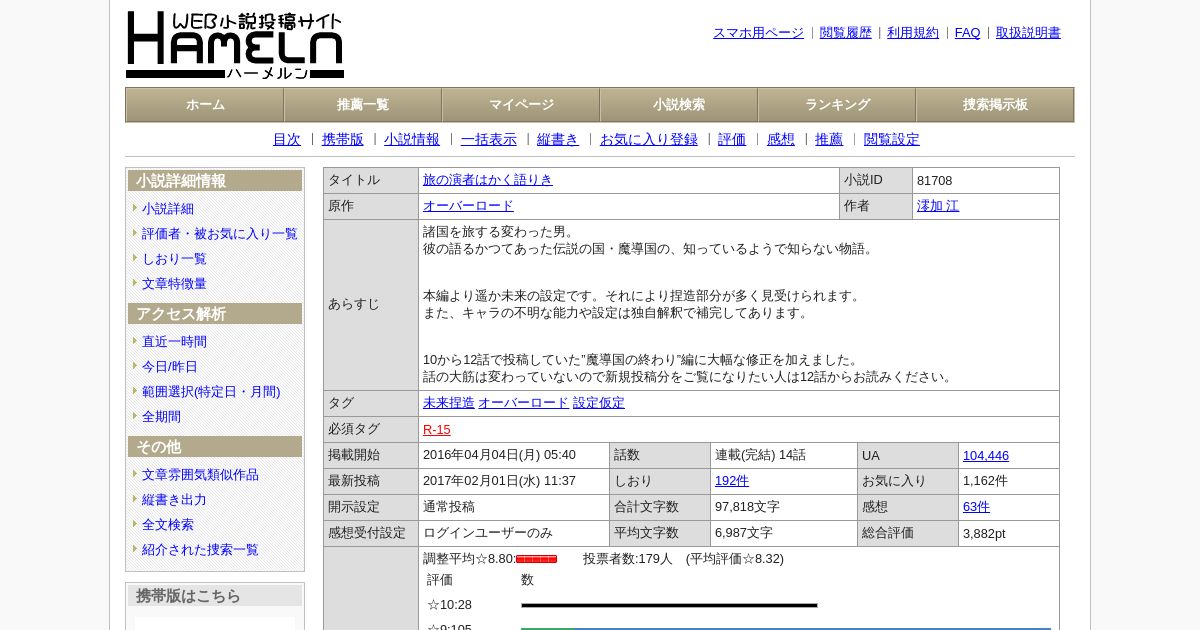Screen dimensions: 1200x630
Task: Click お気に入り登録 link
Action: pyautogui.click(x=649, y=140)
